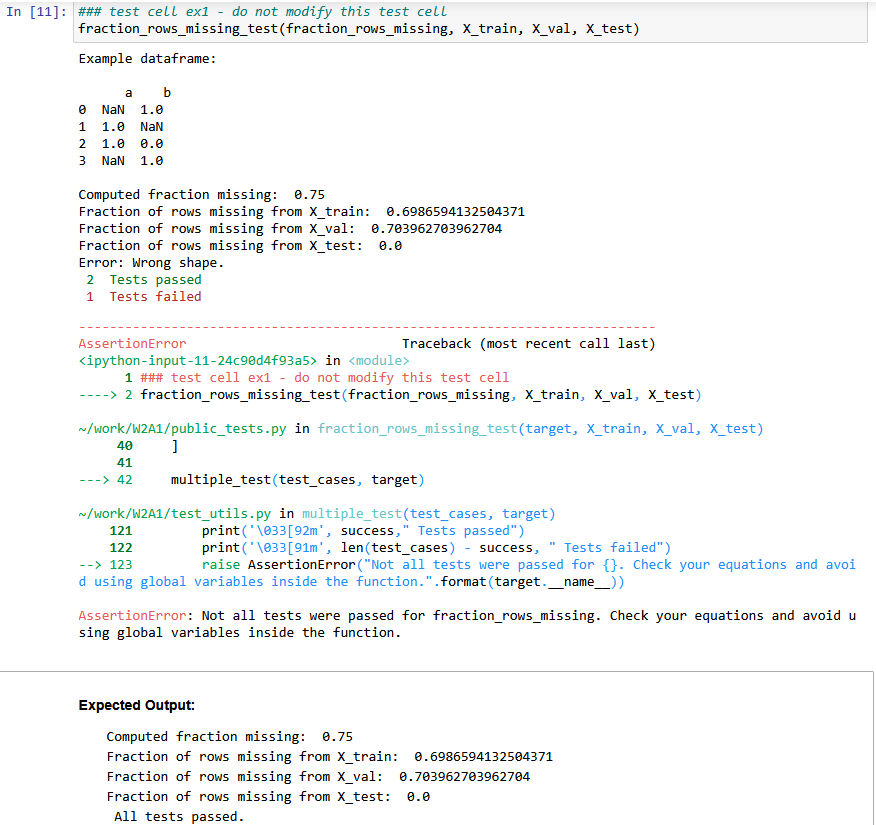Select the In [11] cell prompt
Screen dimensions: 876x825
pyautogui.click(x=36, y=12)
